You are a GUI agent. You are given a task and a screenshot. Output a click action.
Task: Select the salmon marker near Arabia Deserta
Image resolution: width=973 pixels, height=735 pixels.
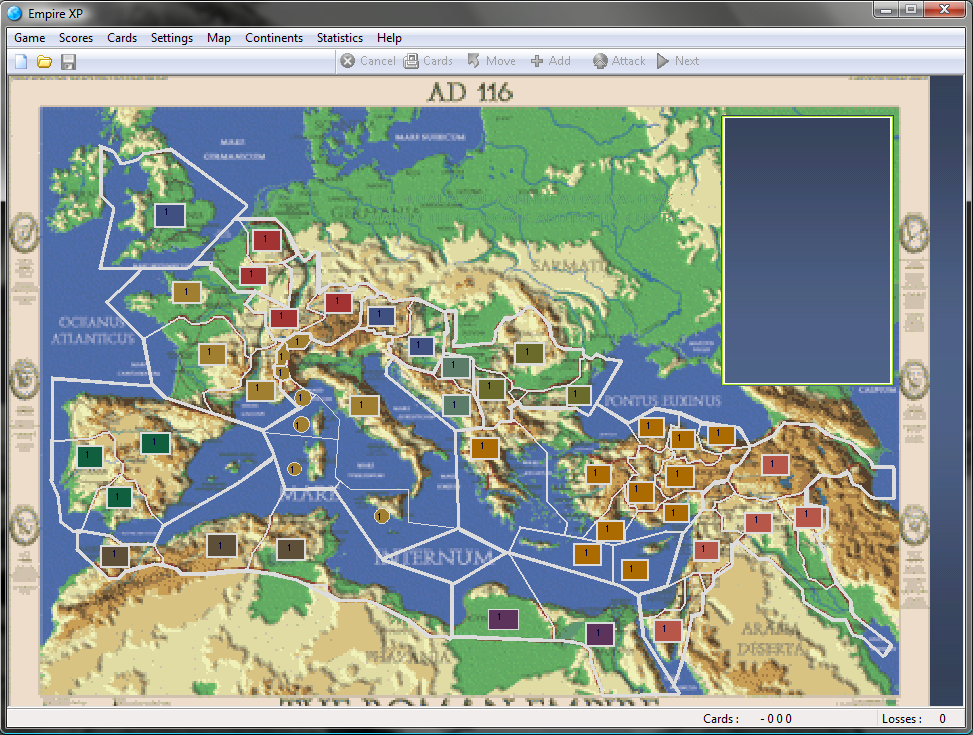pos(667,631)
